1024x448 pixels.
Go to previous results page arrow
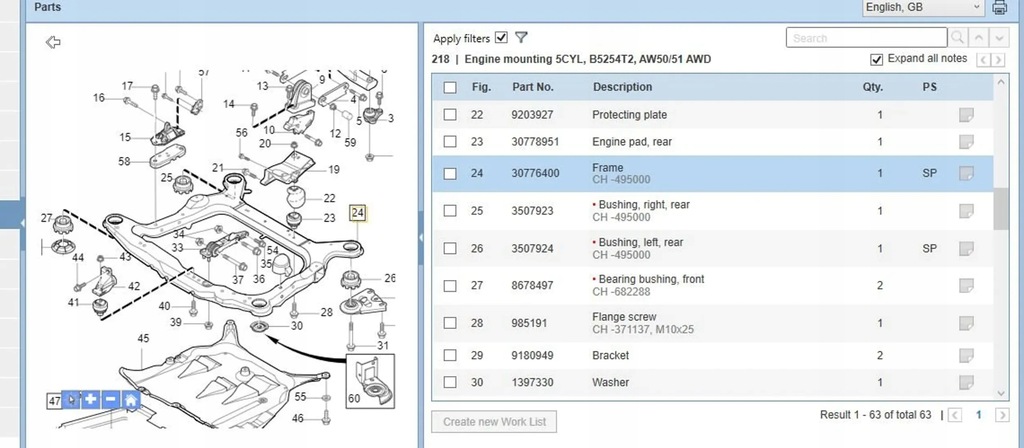[955, 415]
